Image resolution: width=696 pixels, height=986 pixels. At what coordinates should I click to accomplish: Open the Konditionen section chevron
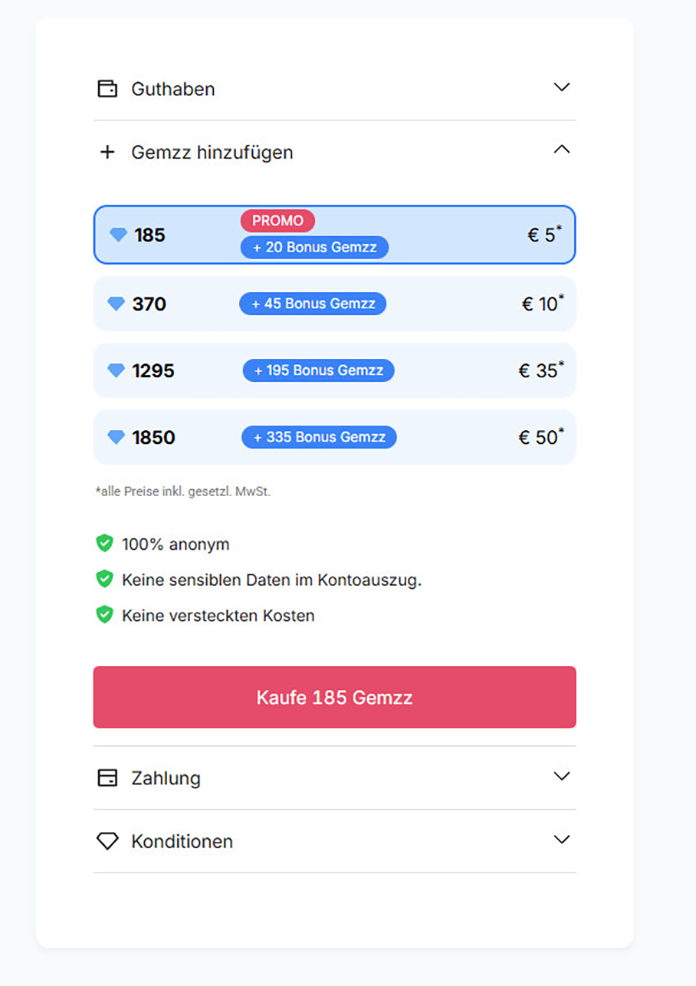pyautogui.click(x=562, y=840)
